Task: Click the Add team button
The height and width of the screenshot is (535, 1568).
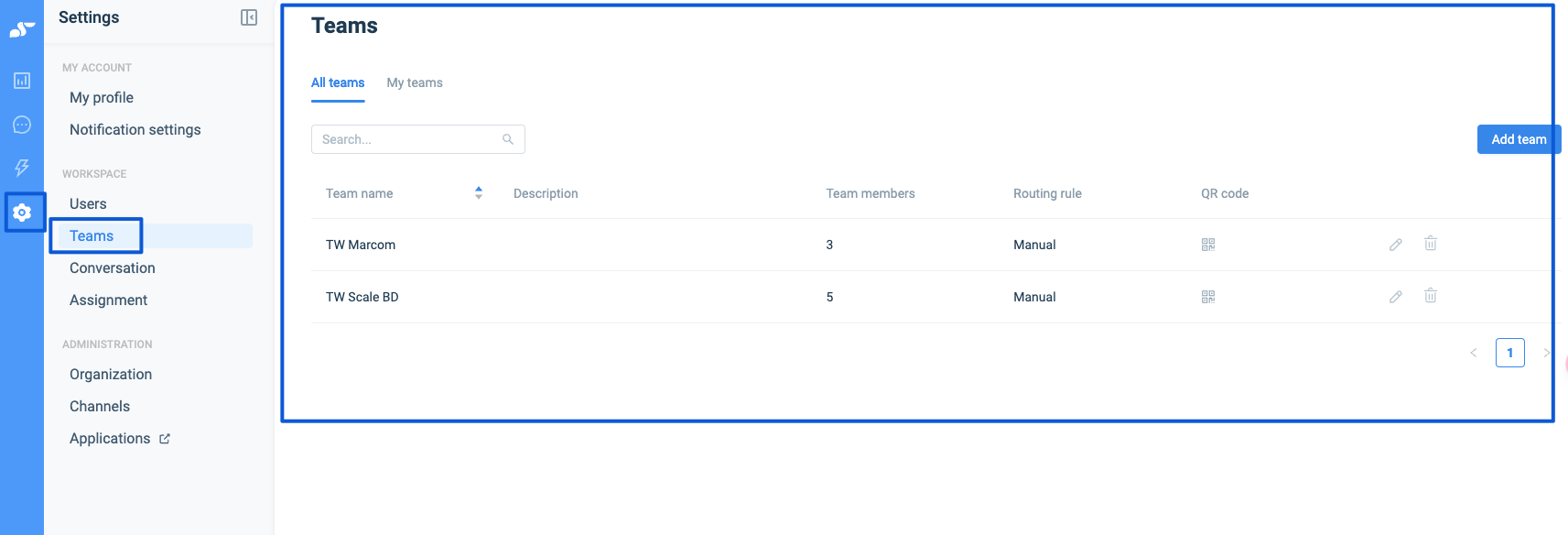Action: (x=1519, y=139)
